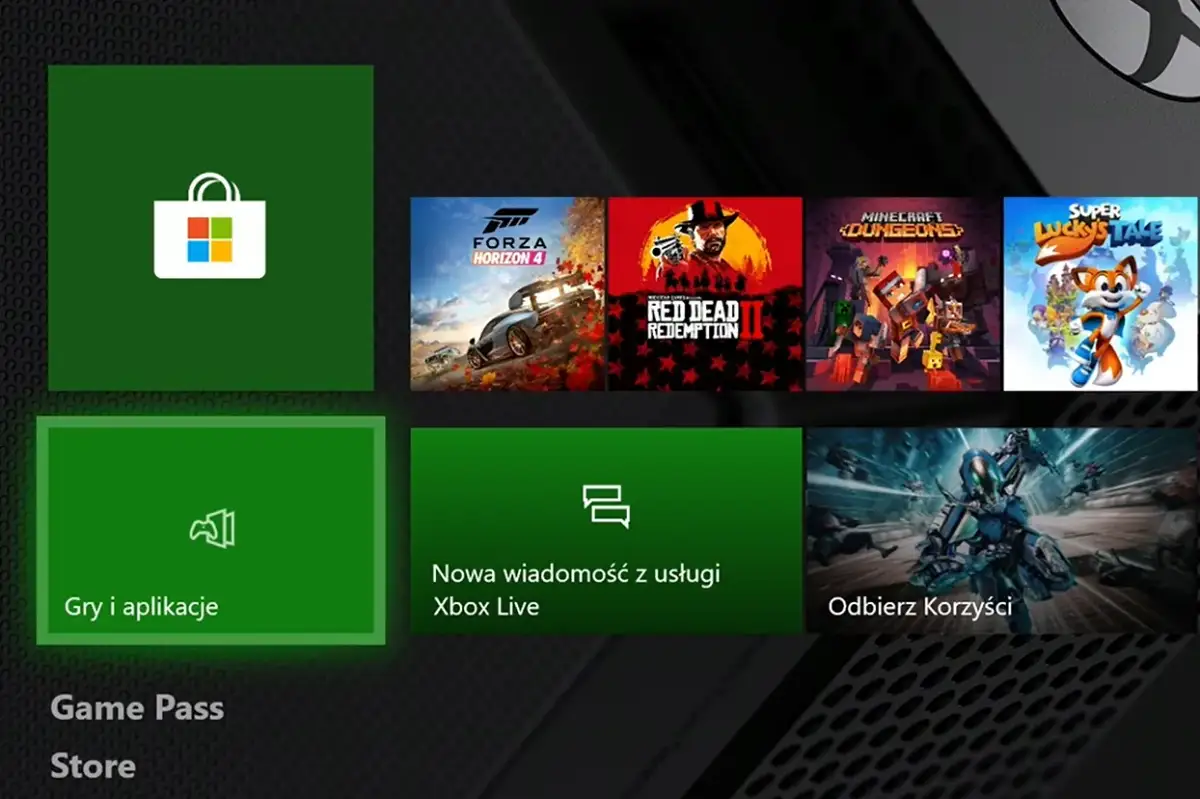Click the Nowa wiadomość z usługi Xbox Live text
This screenshot has width=1200, height=799.
coord(576,589)
